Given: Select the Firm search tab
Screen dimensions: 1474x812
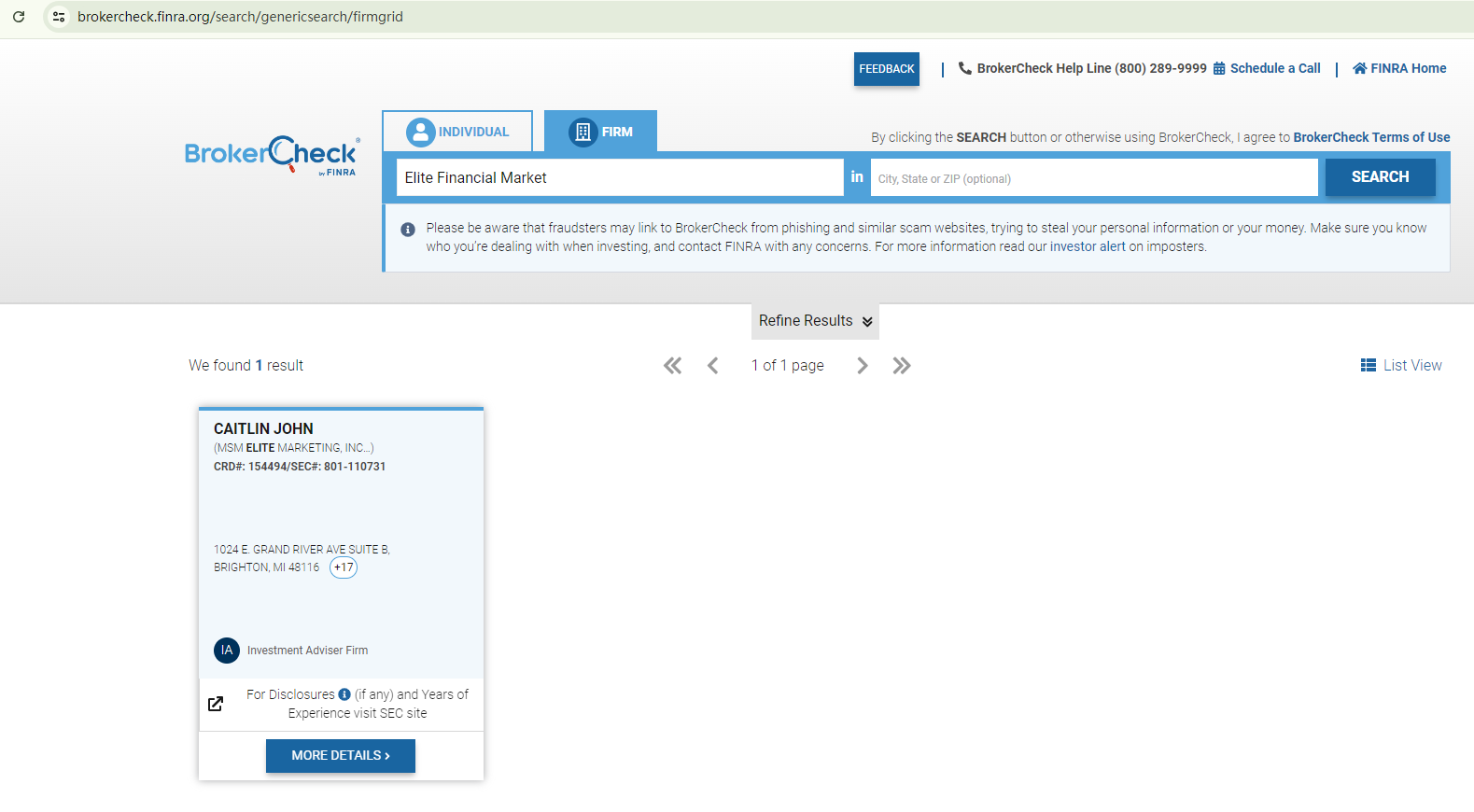Looking at the screenshot, I should (601, 132).
